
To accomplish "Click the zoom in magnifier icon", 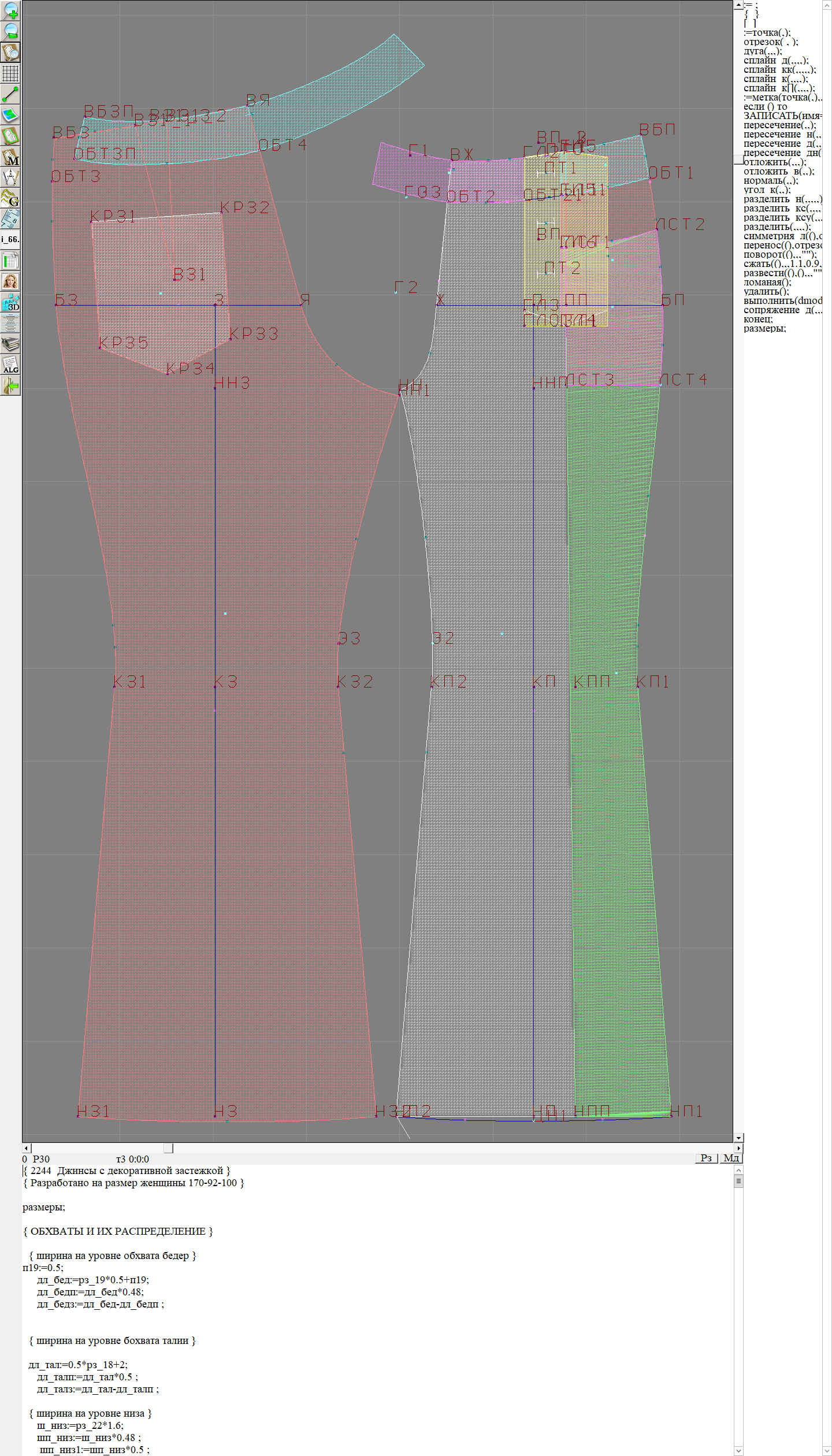I will point(10,10).
